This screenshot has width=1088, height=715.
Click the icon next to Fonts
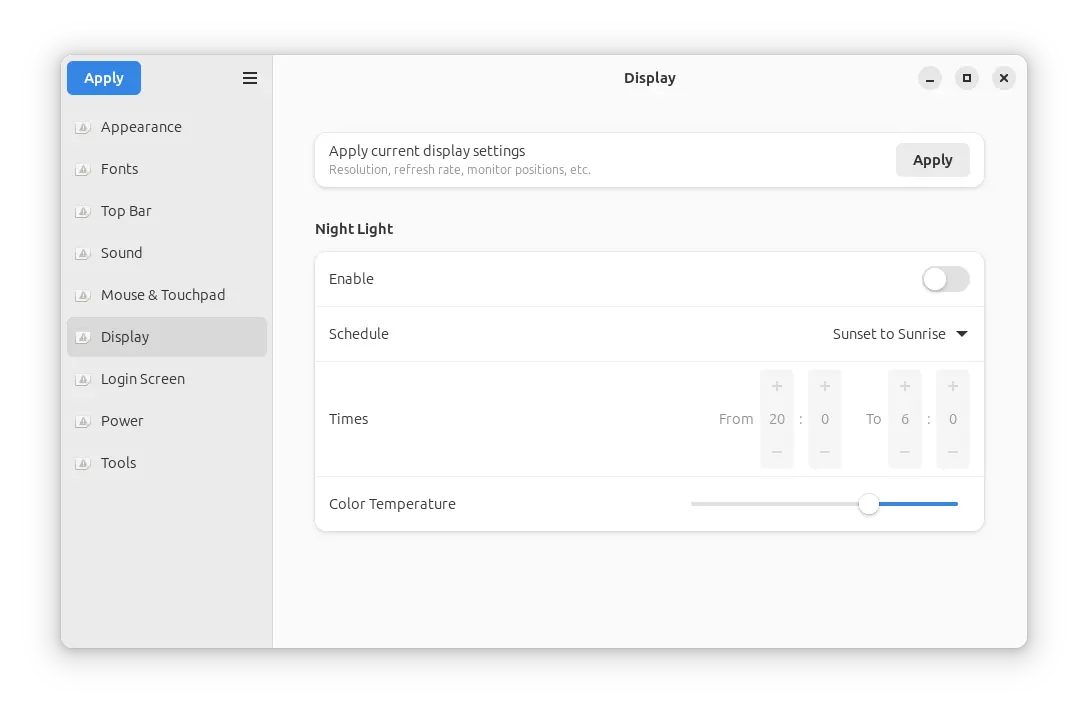pyautogui.click(x=82, y=170)
